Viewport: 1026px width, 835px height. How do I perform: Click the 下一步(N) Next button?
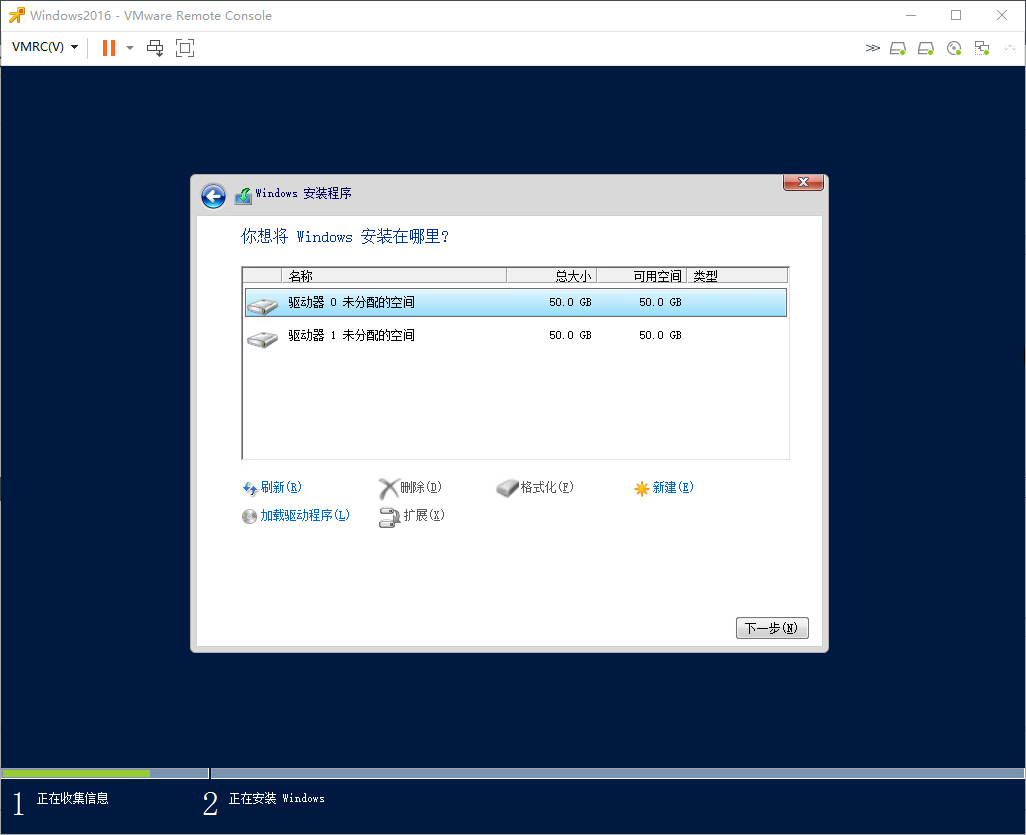(x=772, y=628)
